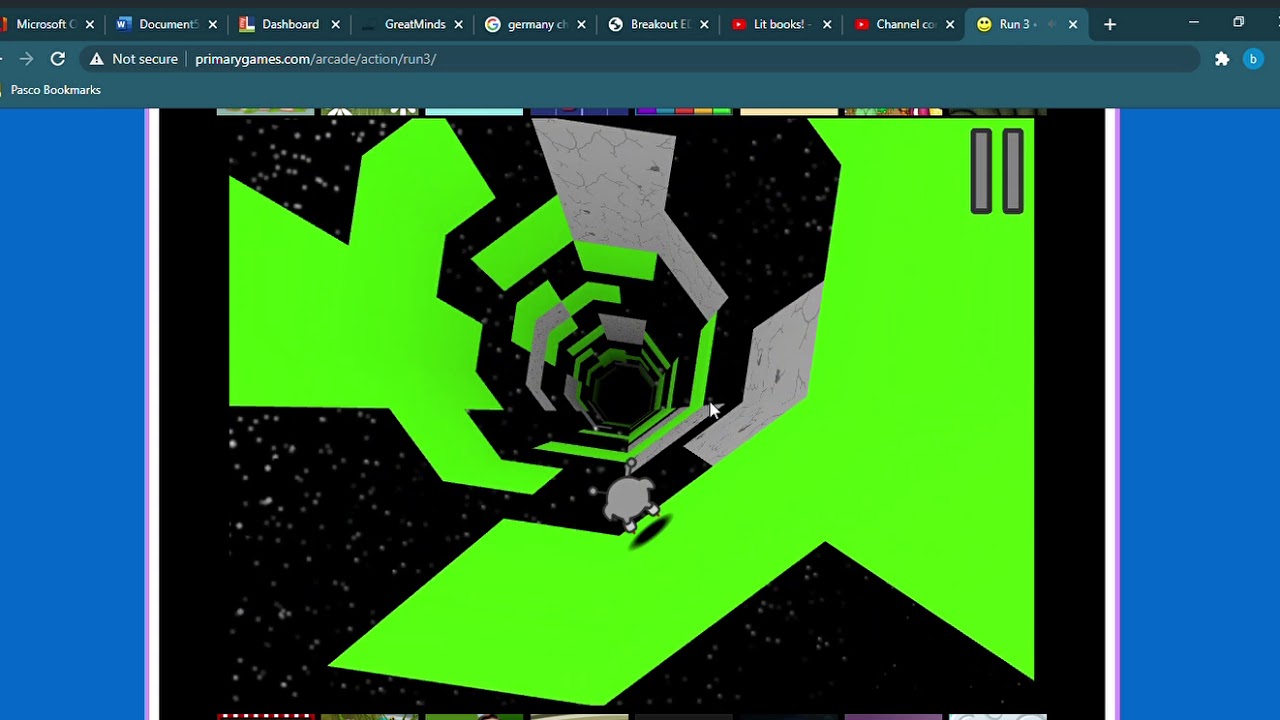Viewport: 1280px width, 720px height.
Task: Minimize the Chrome window
Action: point(1193,22)
